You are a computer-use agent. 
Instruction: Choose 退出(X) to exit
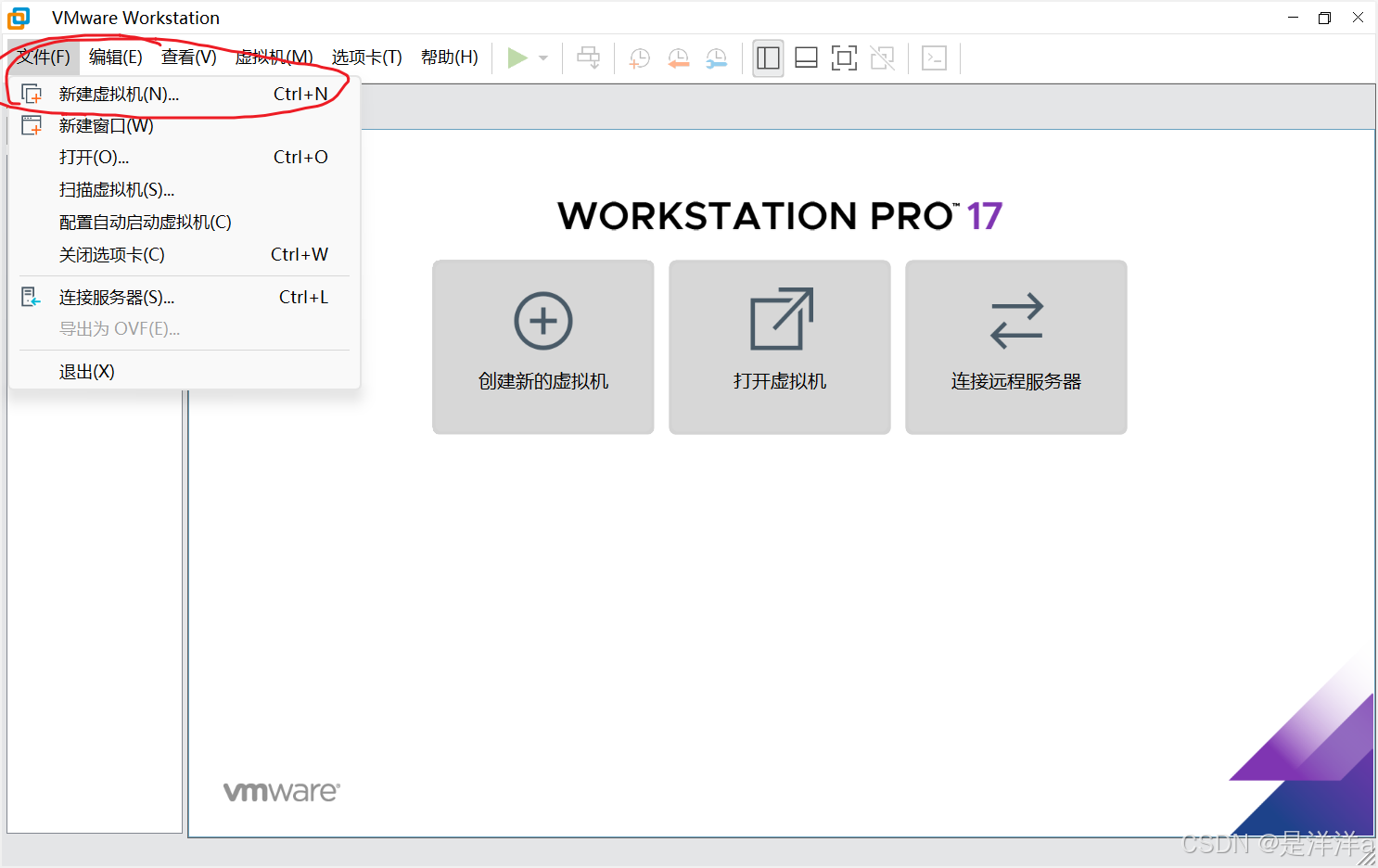(184, 371)
